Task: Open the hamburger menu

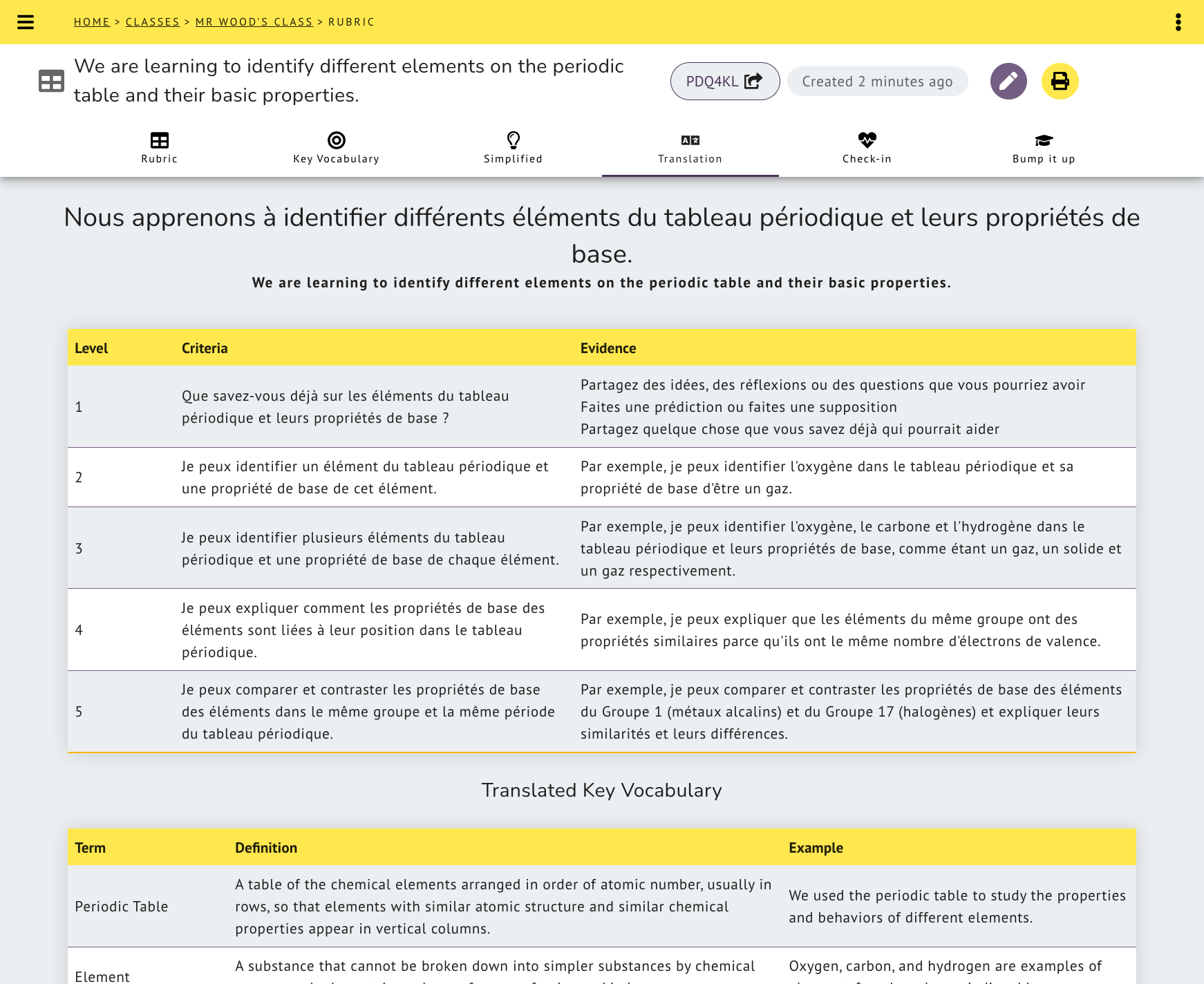Action: click(x=26, y=22)
